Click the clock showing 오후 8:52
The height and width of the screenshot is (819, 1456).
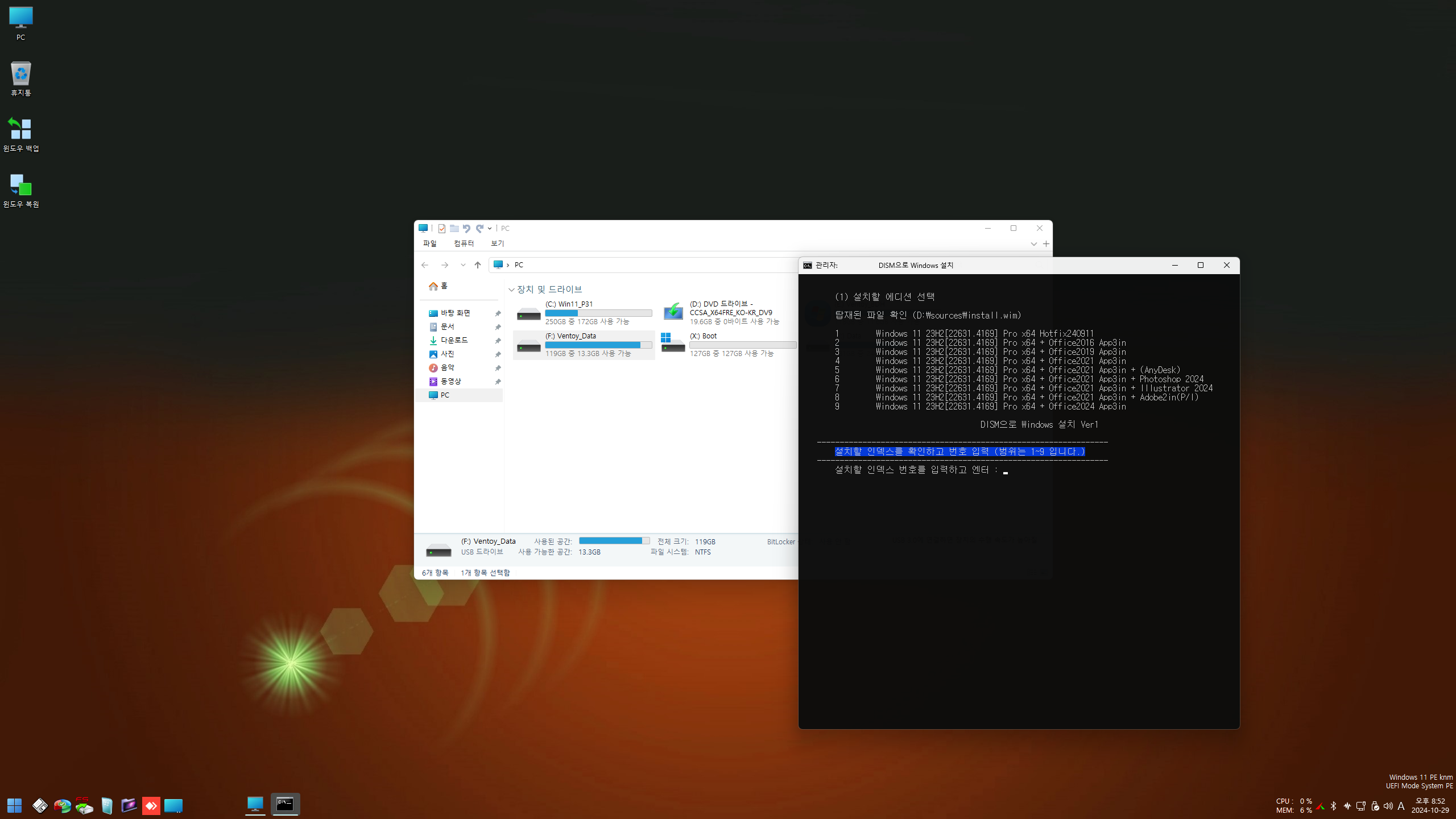1430,801
